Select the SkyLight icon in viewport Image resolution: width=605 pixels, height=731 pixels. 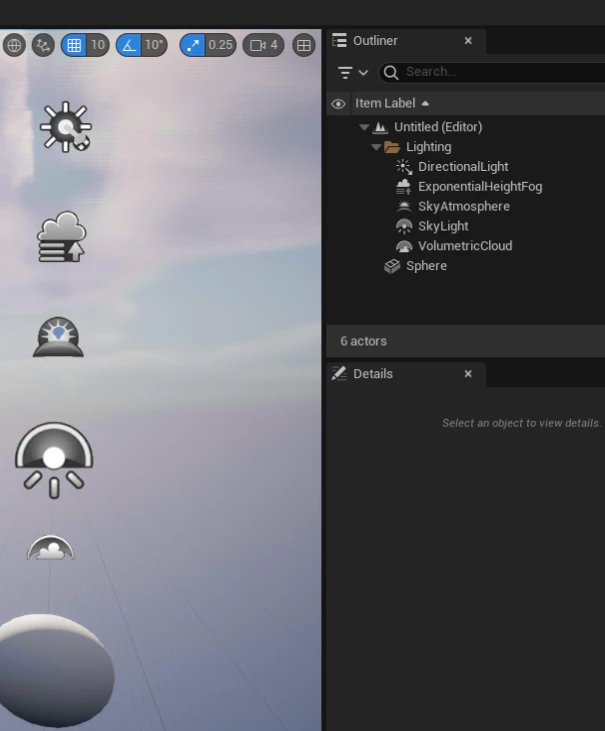(54, 461)
